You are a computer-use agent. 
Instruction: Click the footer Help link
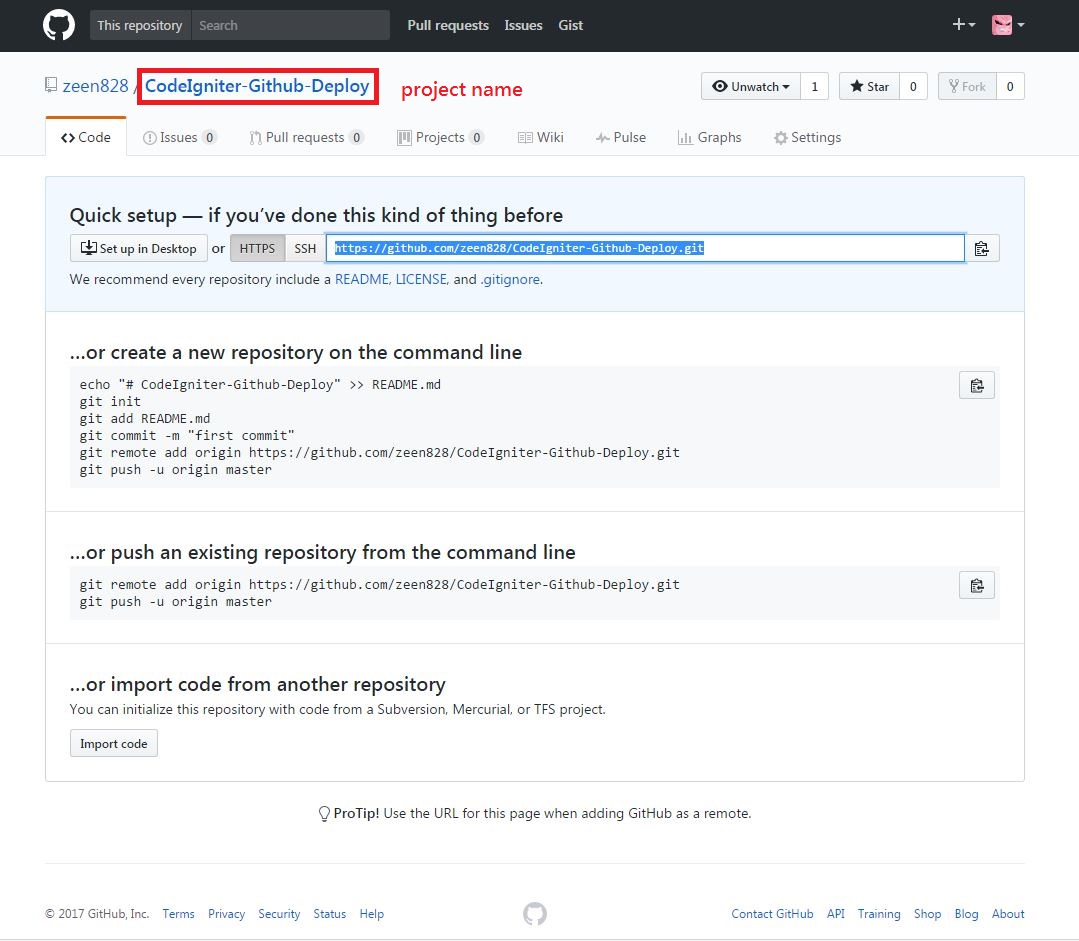click(x=372, y=913)
